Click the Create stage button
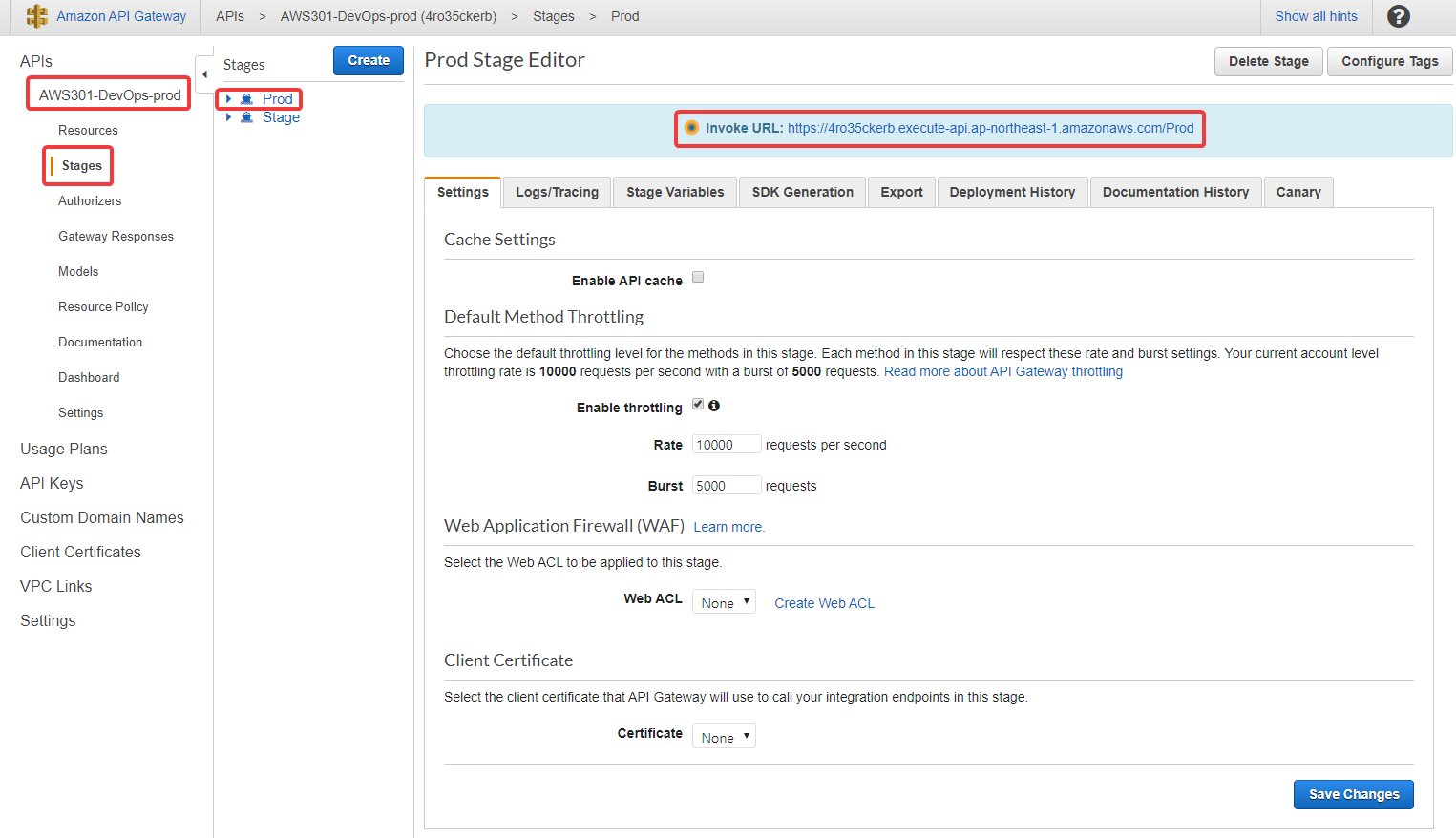The height and width of the screenshot is (838, 1456). (x=369, y=60)
